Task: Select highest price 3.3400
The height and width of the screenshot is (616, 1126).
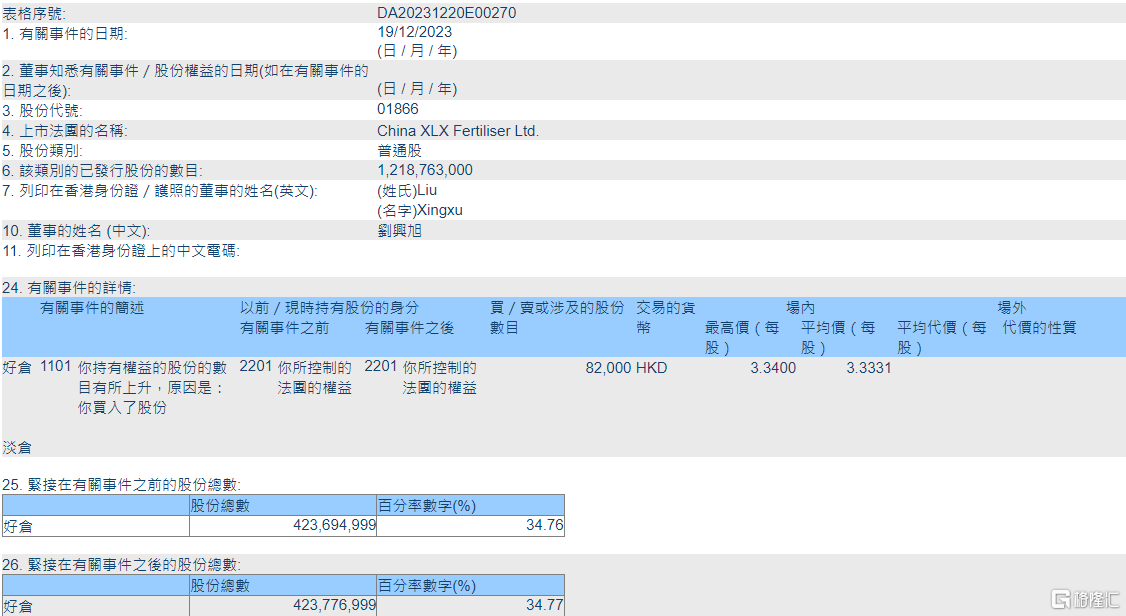Action: (773, 368)
